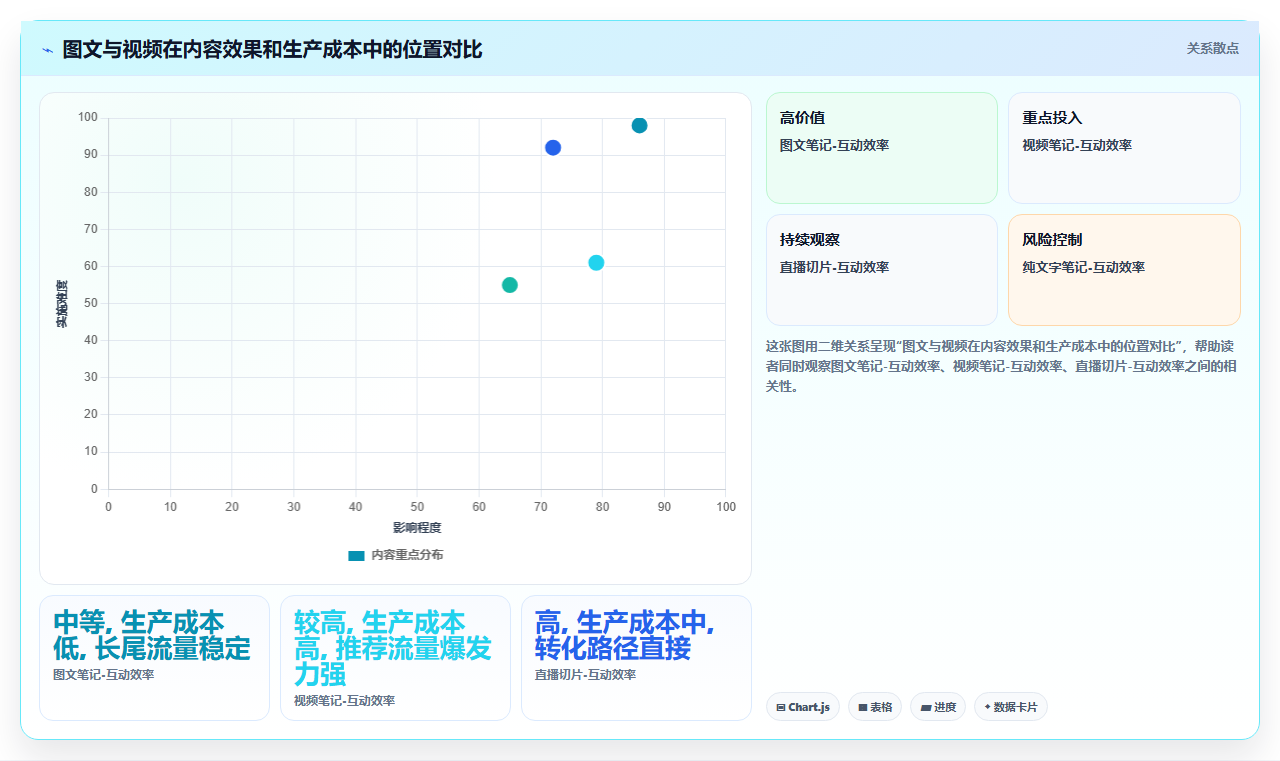The height and width of the screenshot is (761, 1280).
Task: Select the cyan data point at 79
Action: pos(596,263)
